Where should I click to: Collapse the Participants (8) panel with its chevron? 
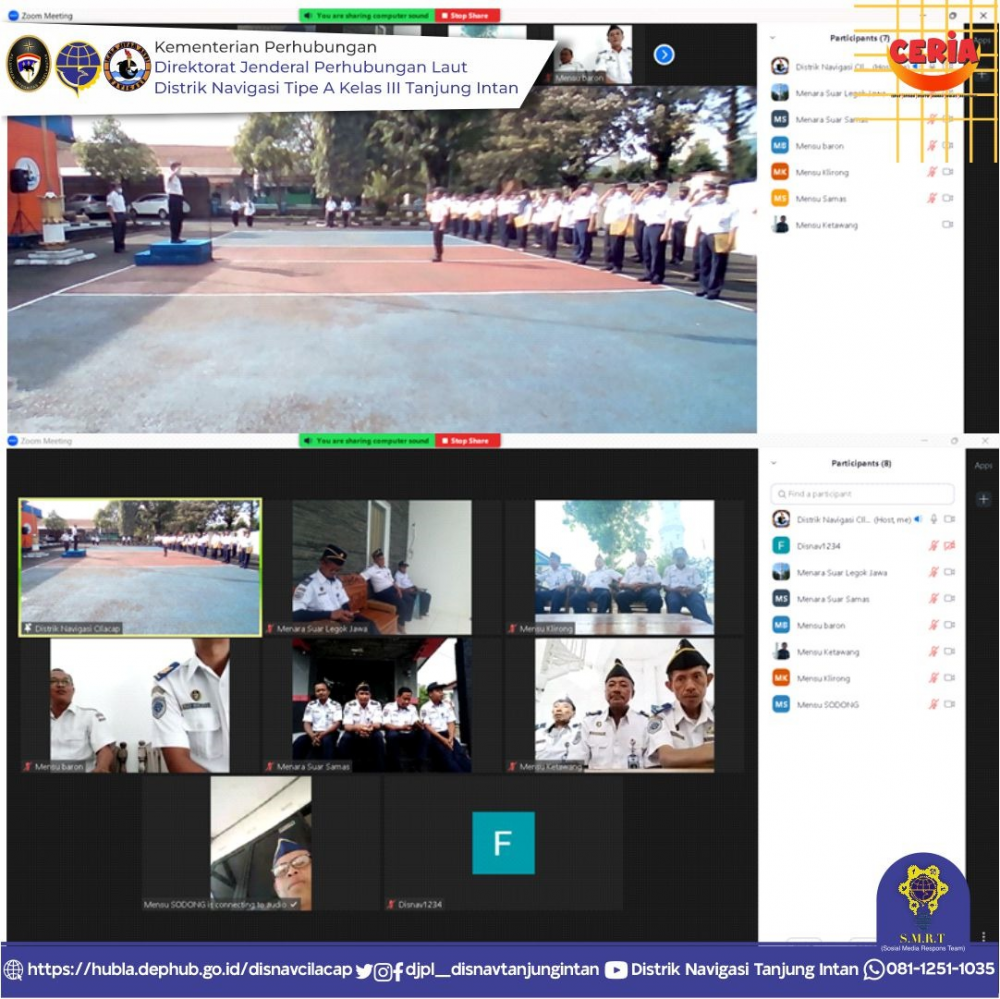coord(774,463)
